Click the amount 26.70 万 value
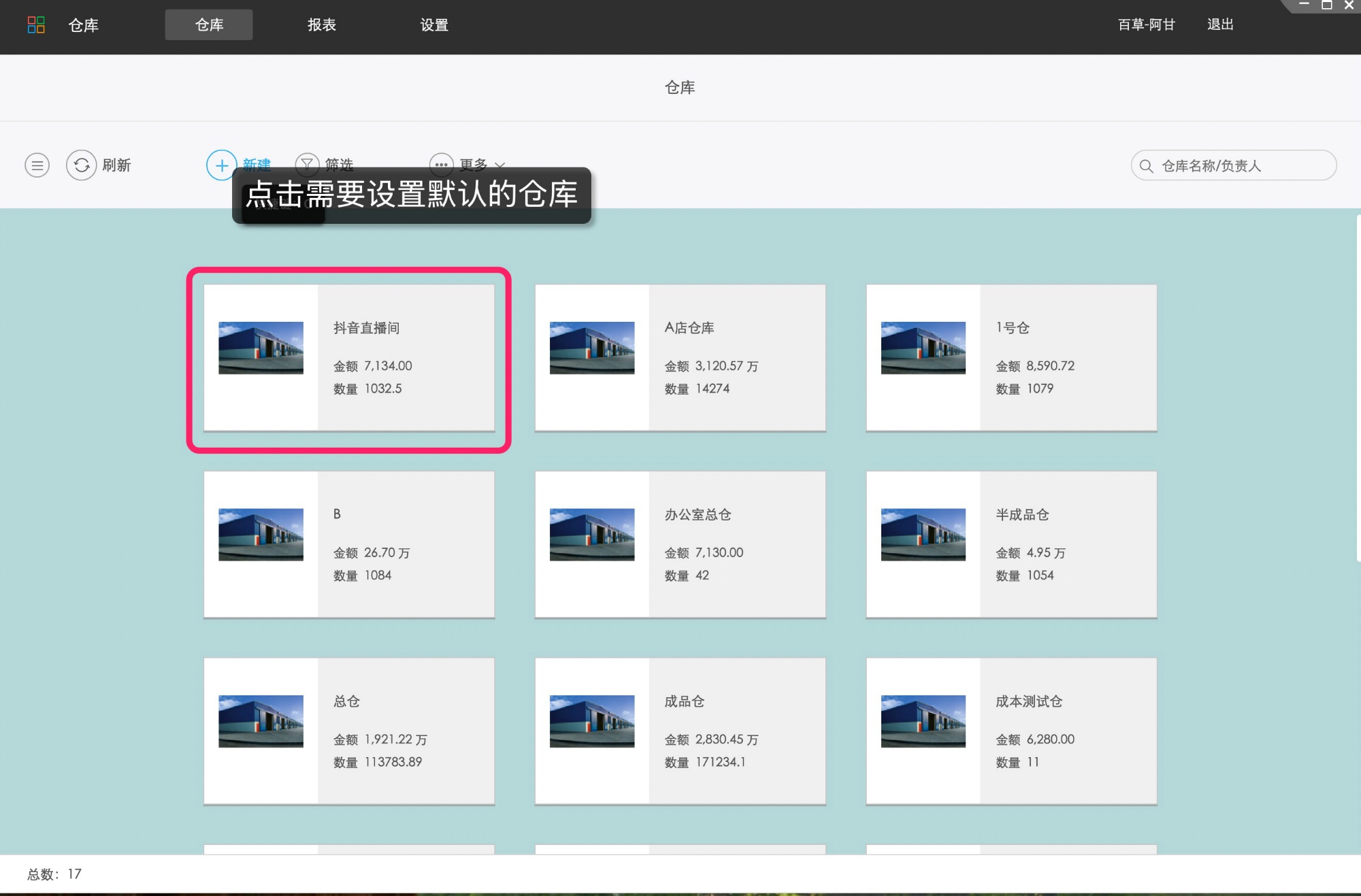 click(x=387, y=552)
